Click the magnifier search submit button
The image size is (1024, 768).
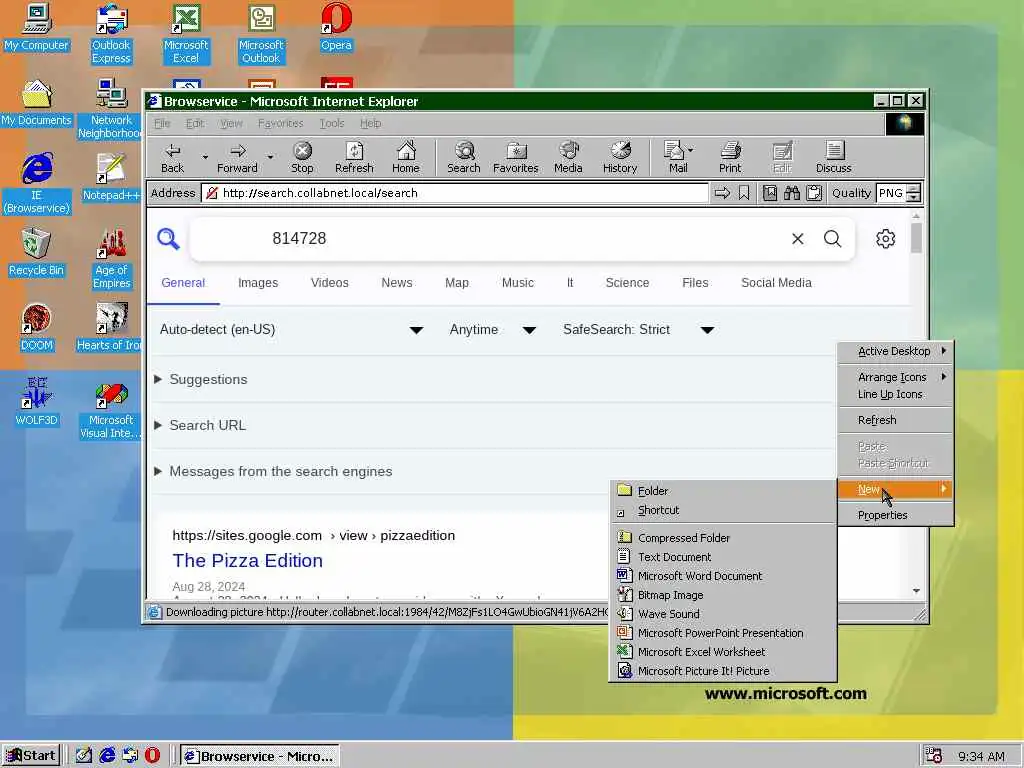pyautogui.click(x=832, y=239)
